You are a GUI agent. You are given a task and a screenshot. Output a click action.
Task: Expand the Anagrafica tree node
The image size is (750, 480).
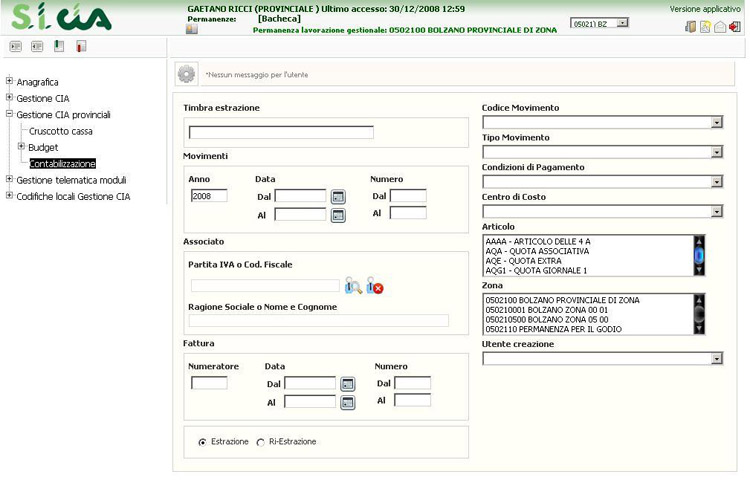(x=9, y=81)
